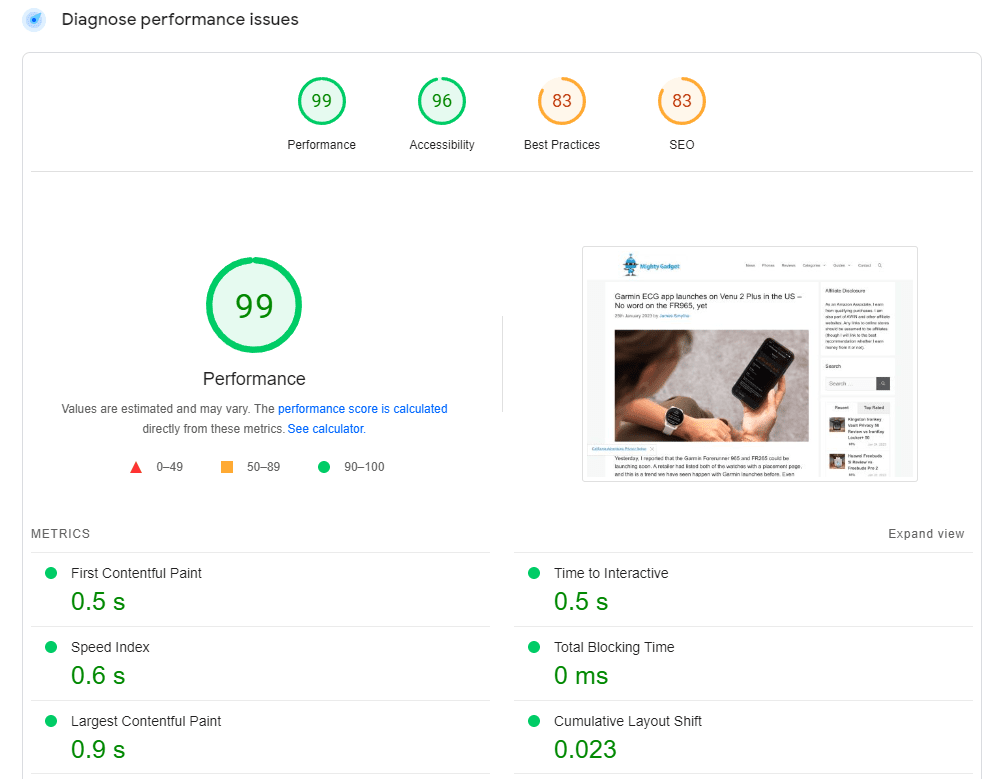Viewport: 992px width, 779px height.
Task: Open the Best Practices 83 score gauge
Action: coord(561,101)
